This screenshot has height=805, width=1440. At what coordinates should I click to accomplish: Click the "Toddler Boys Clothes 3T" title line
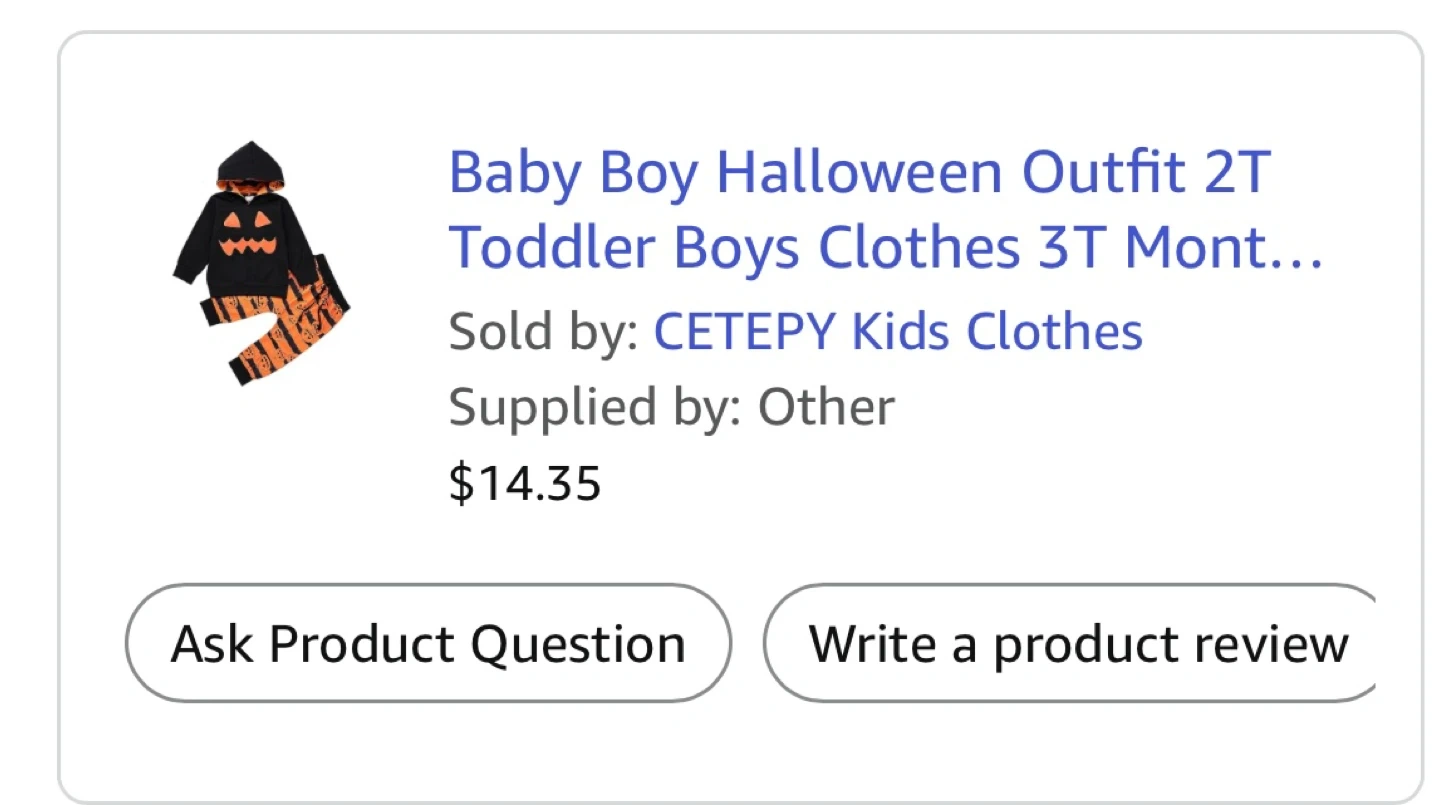tap(738, 248)
